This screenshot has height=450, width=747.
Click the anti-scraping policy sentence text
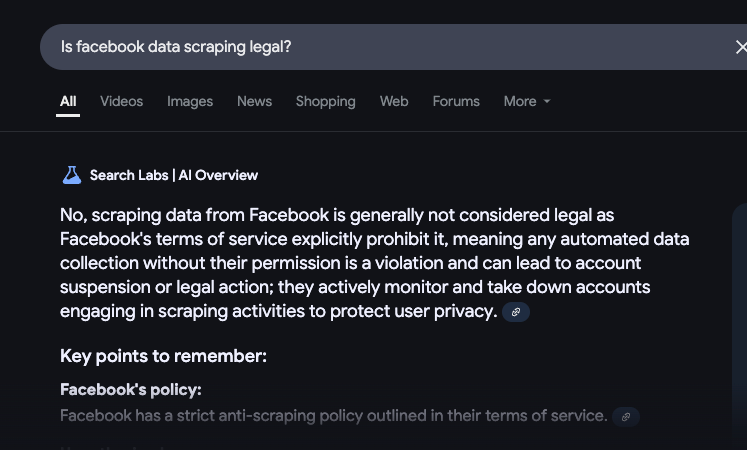click(x=333, y=416)
